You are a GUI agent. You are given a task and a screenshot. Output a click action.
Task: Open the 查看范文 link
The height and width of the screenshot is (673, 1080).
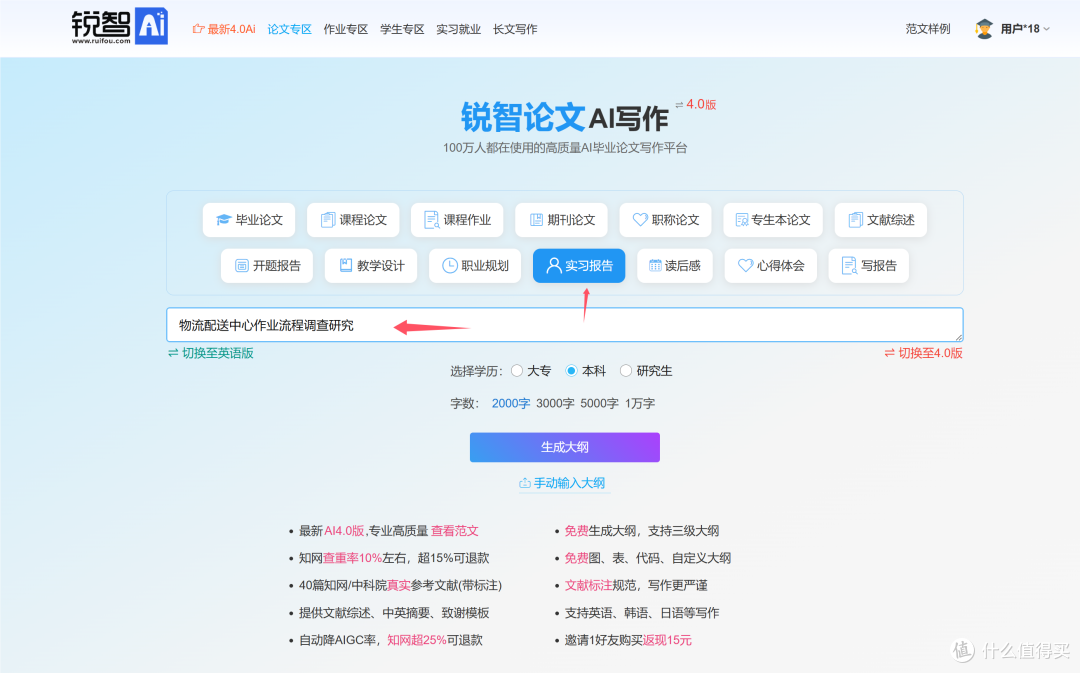455,531
